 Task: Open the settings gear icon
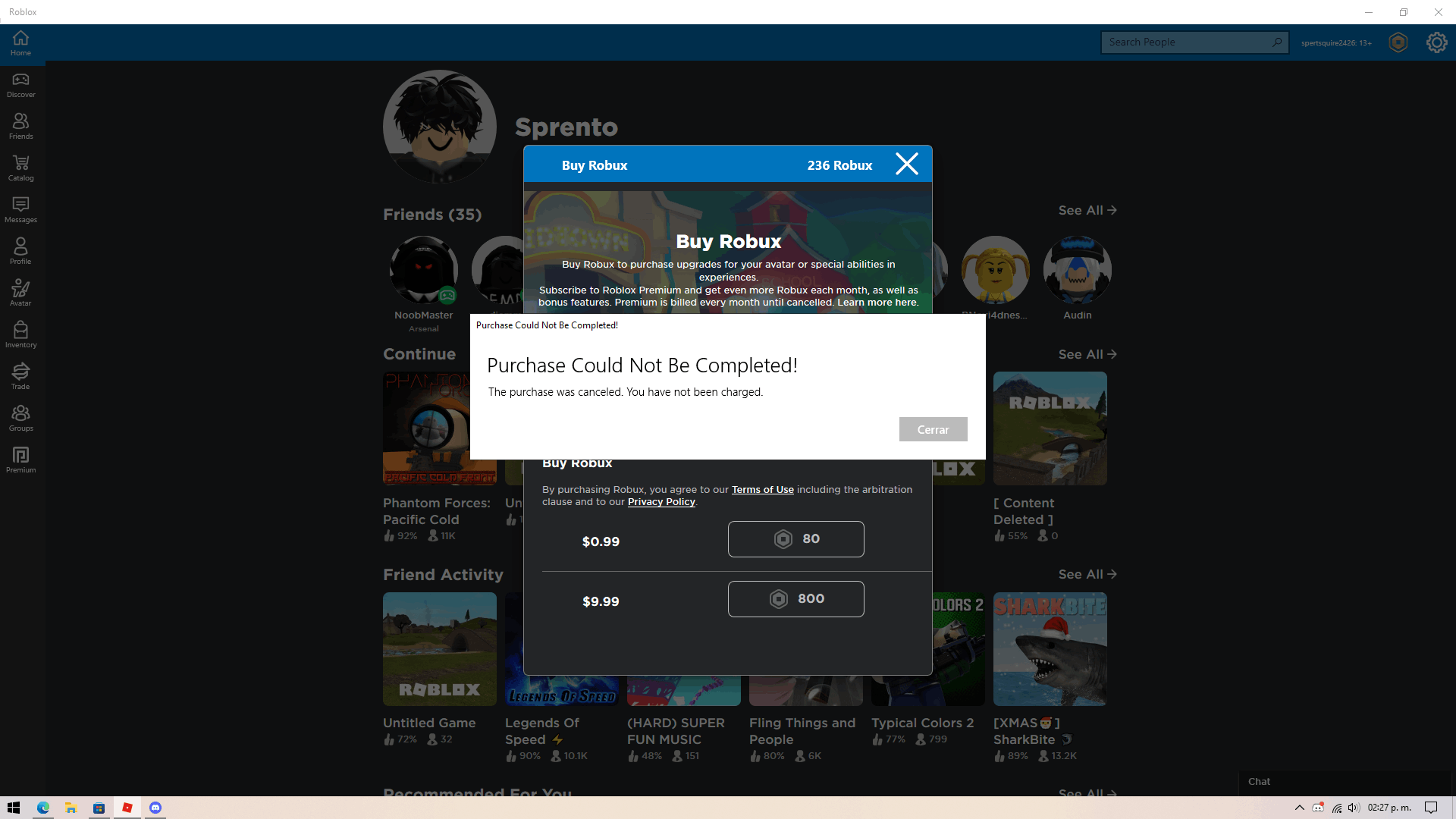pyautogui.click(x=1436, y=42)
